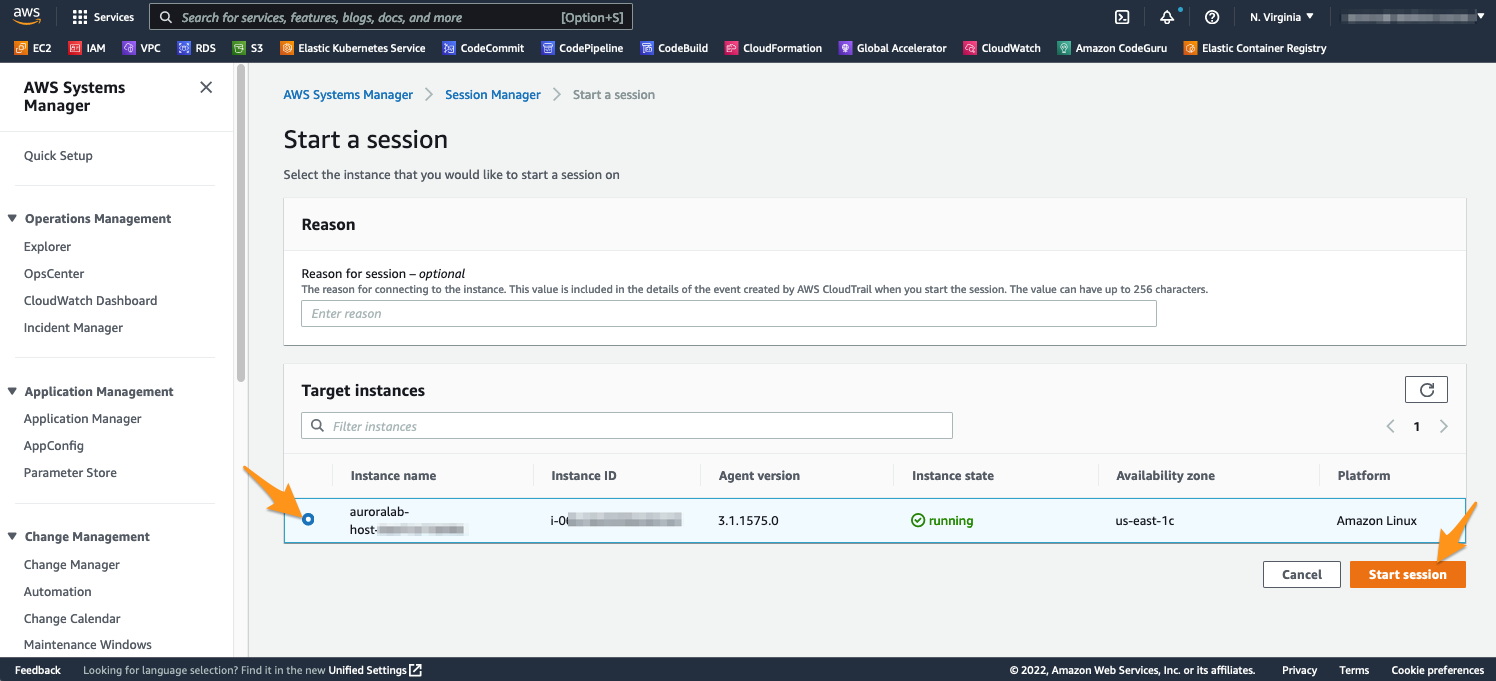Open Change Calendar

tap(72, 619)
